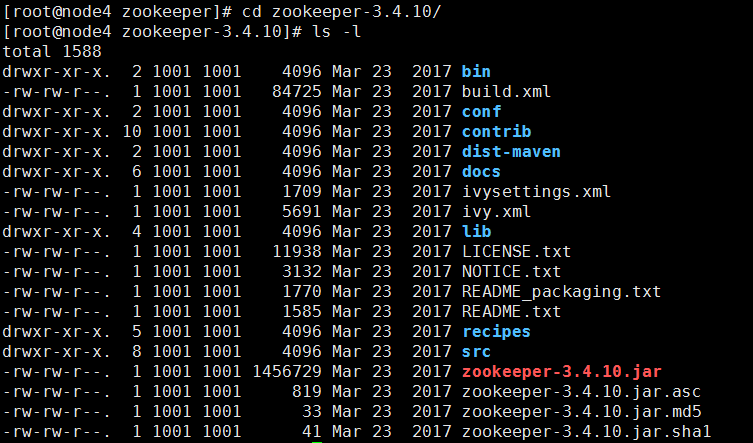Click the contrib directory name

point(497,132)
